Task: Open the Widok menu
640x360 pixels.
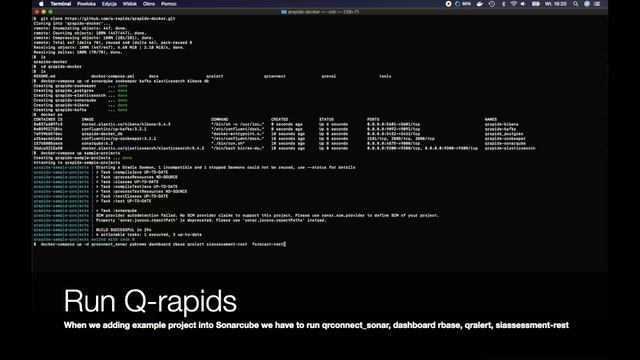Action: tap(130, 4)
